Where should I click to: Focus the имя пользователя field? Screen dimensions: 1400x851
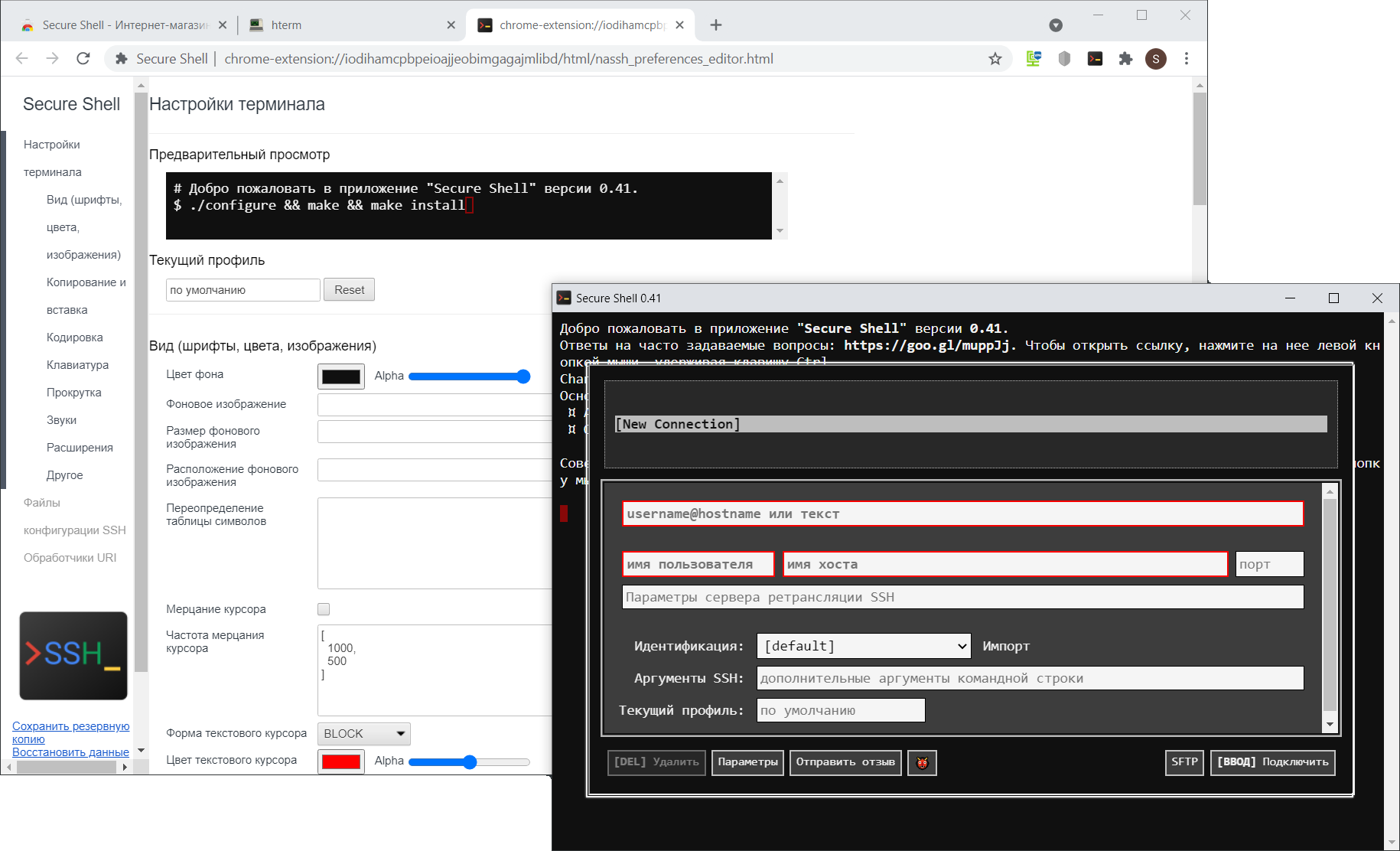click(698, 564)
